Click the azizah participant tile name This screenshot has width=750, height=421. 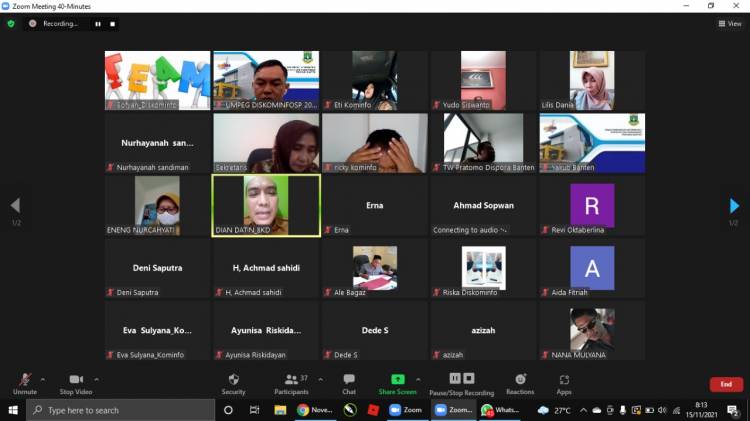point(483,330)
